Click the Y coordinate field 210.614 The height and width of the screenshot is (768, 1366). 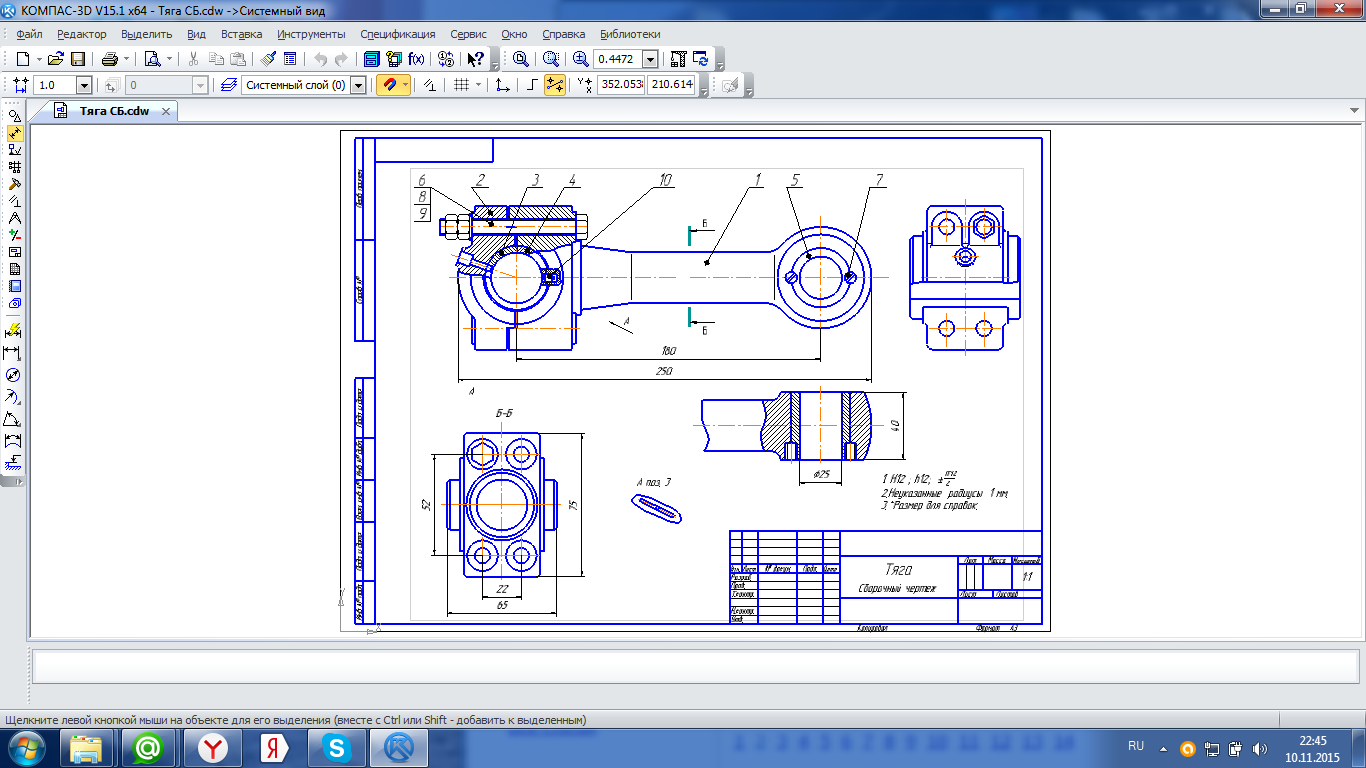pyautogui.click(x=671, y=85)
